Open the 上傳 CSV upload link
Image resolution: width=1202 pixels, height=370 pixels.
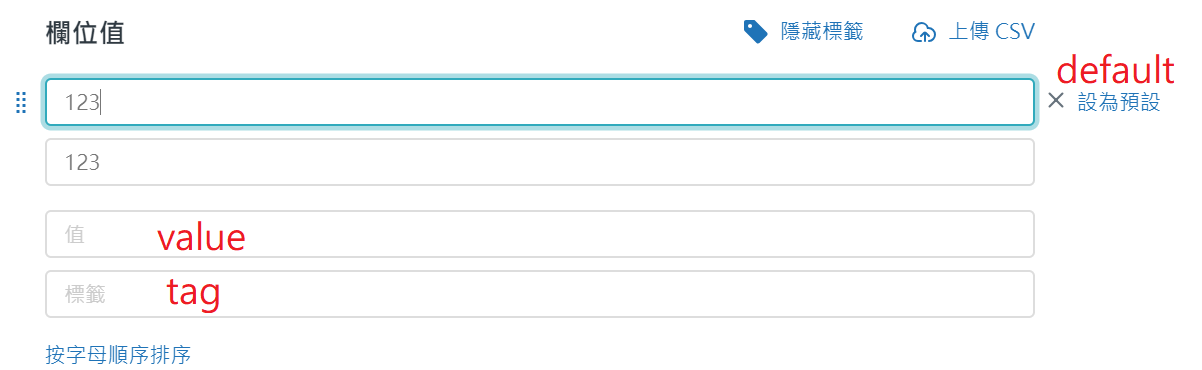click(x=991, y=32)
